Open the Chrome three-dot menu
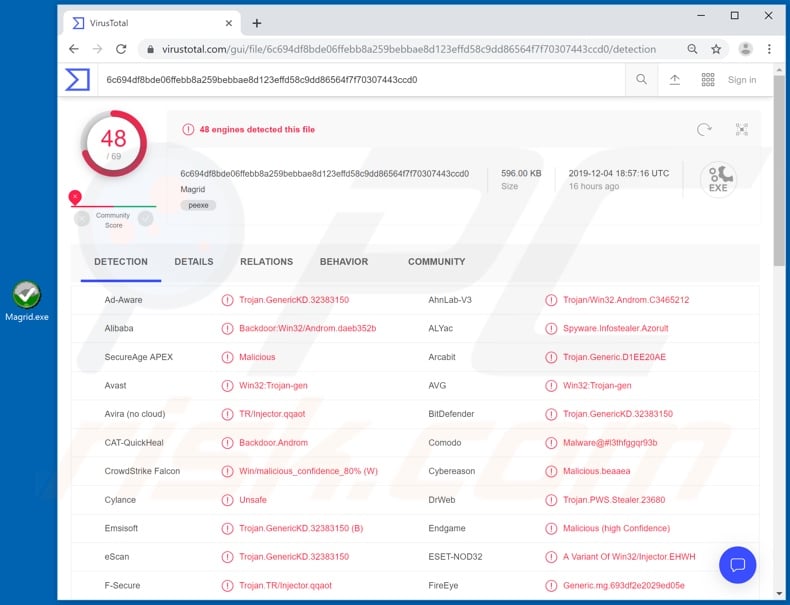This screenshot has width=790, height=605. coord(769,49)
